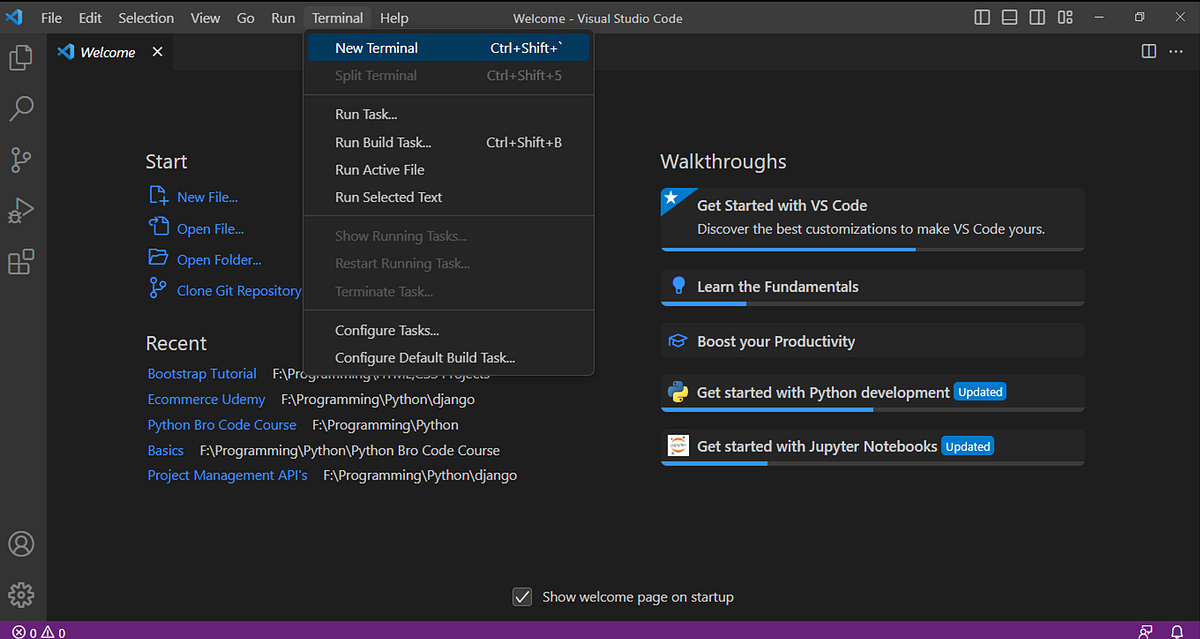Open the File menu
Viewport: 1200px width, 639px height.
point(51,18)
